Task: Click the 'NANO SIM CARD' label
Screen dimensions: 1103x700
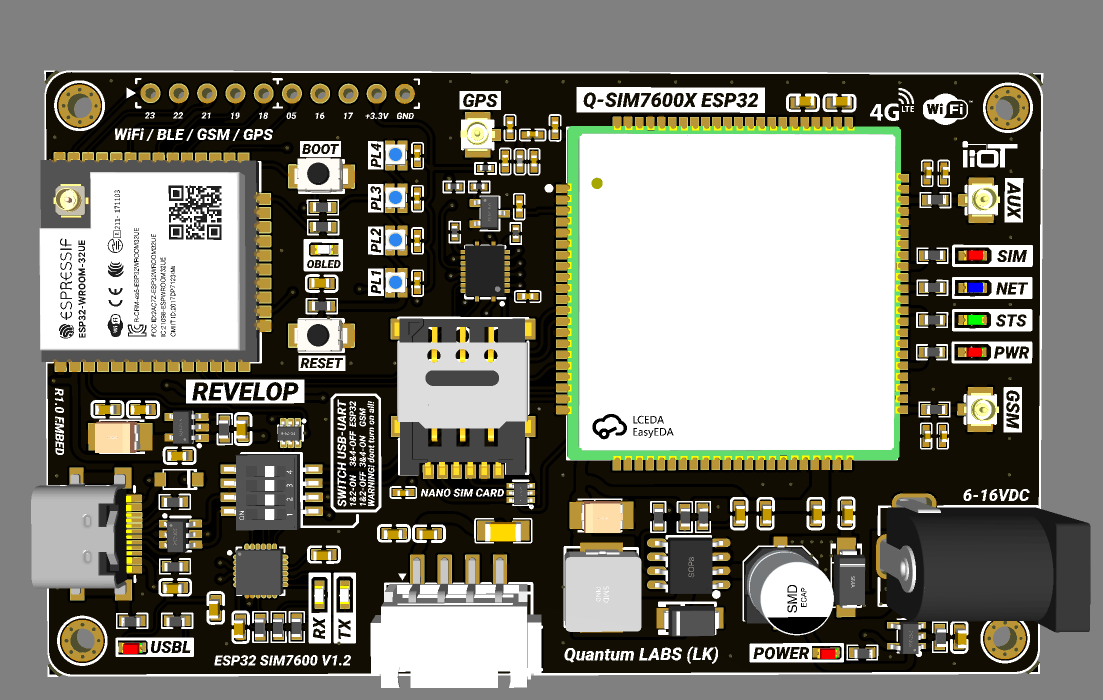Action: coord(462,493)
